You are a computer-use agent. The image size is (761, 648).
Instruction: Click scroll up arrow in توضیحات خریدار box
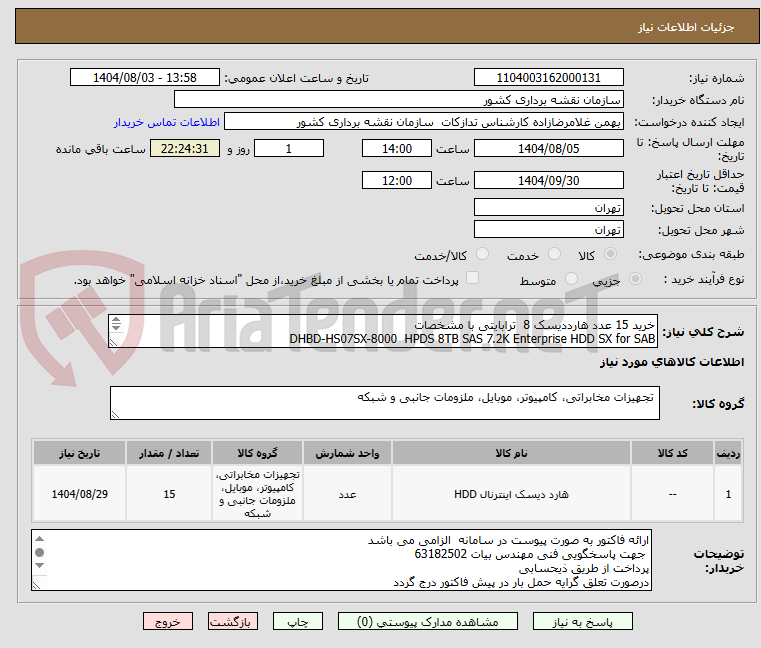click(x=40, y=539)
